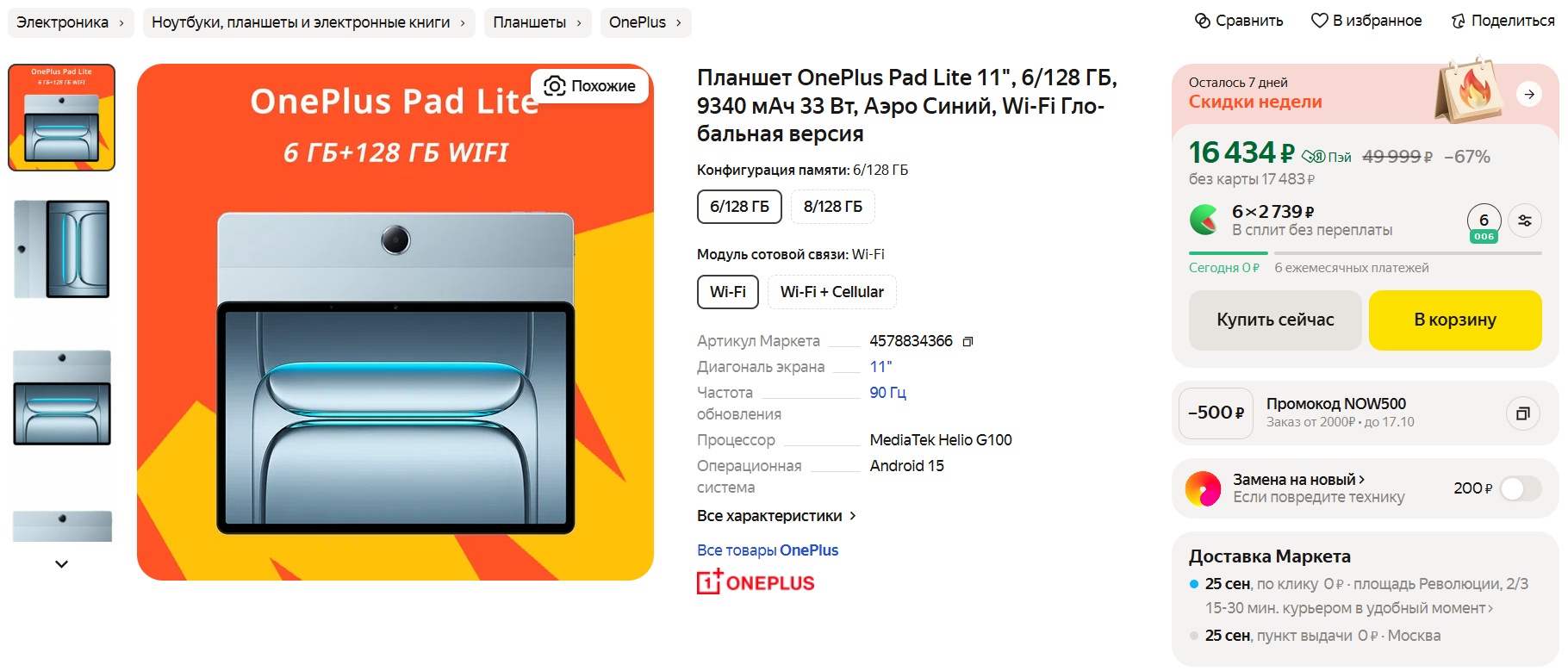
Task: Expand more thumbnails with down chevron
Action: click(x=61, y=564)
